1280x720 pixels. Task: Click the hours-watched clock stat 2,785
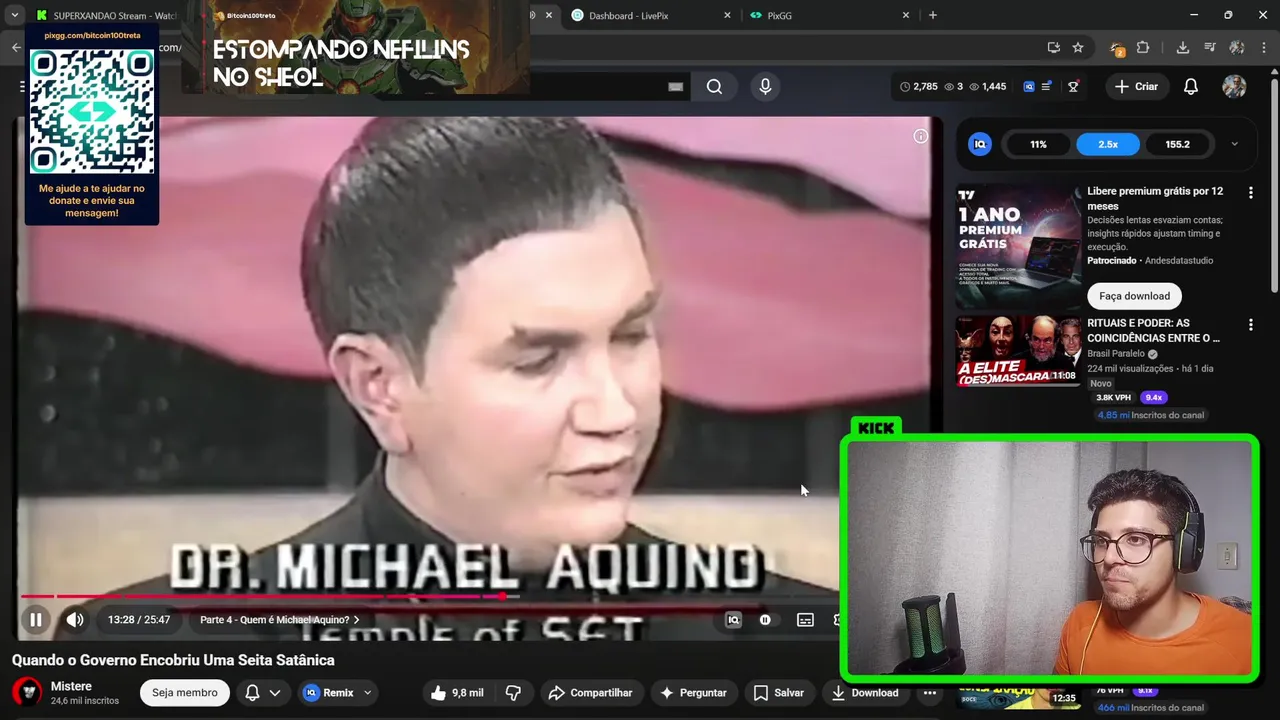click(918, 87)
